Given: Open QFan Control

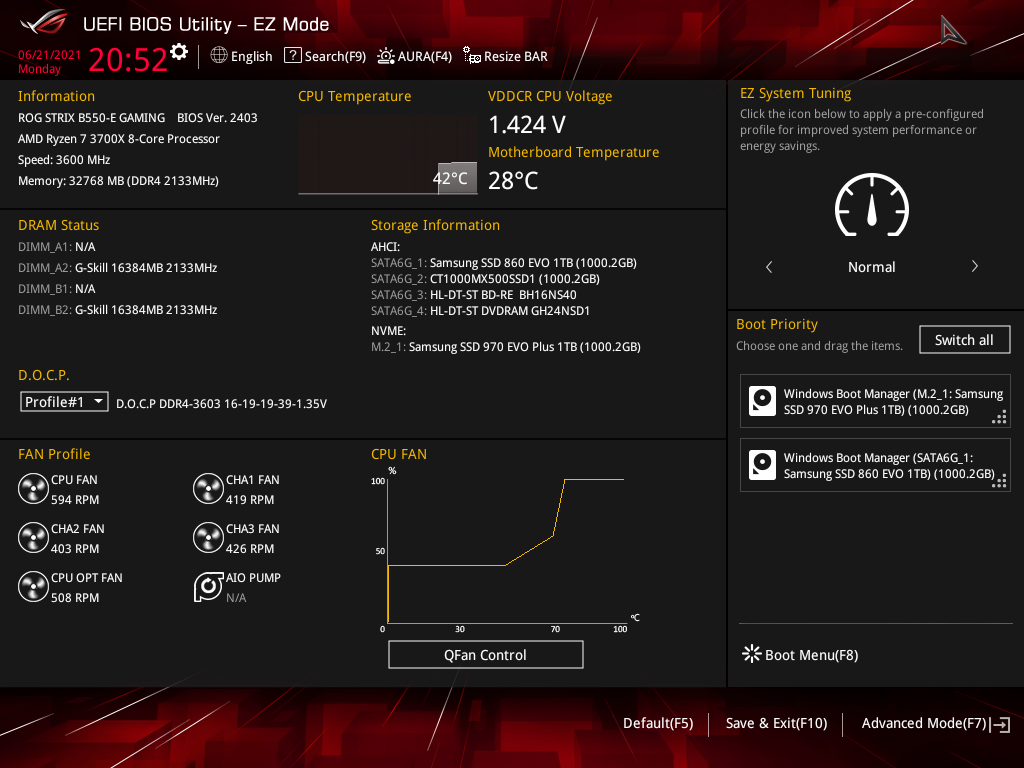Looking at the screenshot, I should tap(485, 654).
